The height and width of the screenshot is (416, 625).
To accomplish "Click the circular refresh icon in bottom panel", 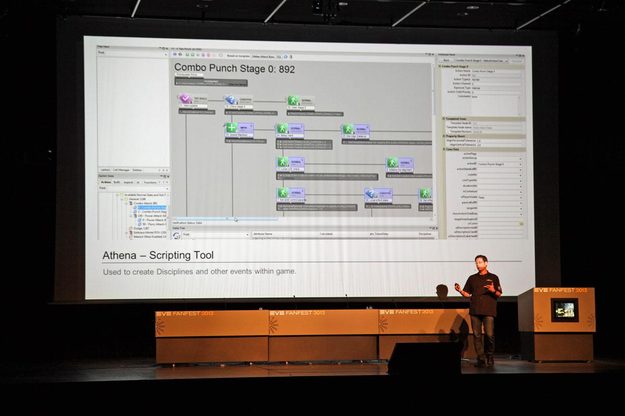I will [176, 235].
